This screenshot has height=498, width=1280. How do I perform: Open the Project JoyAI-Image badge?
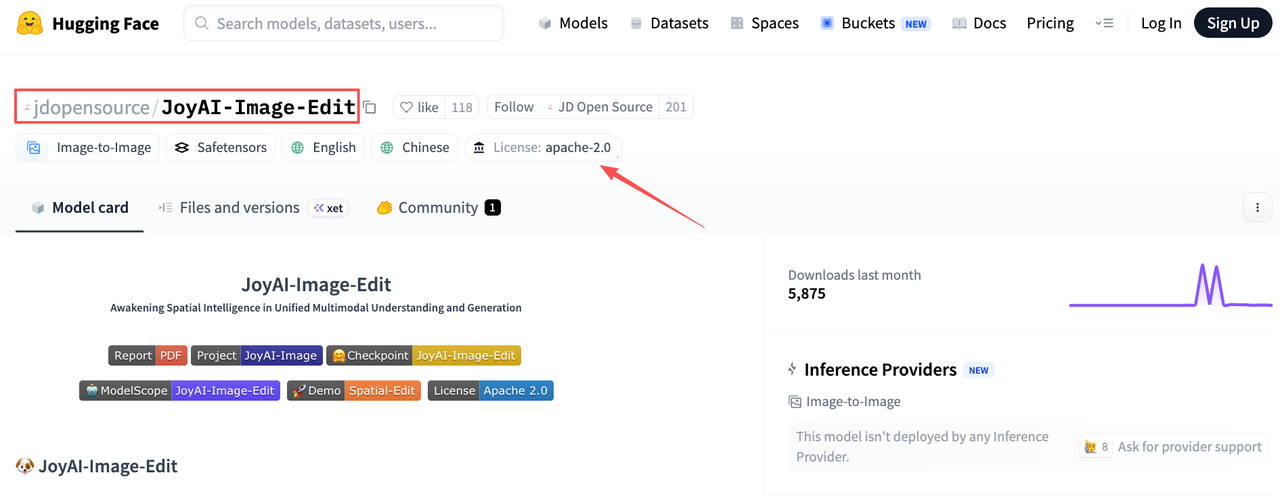tap(257, 355)
